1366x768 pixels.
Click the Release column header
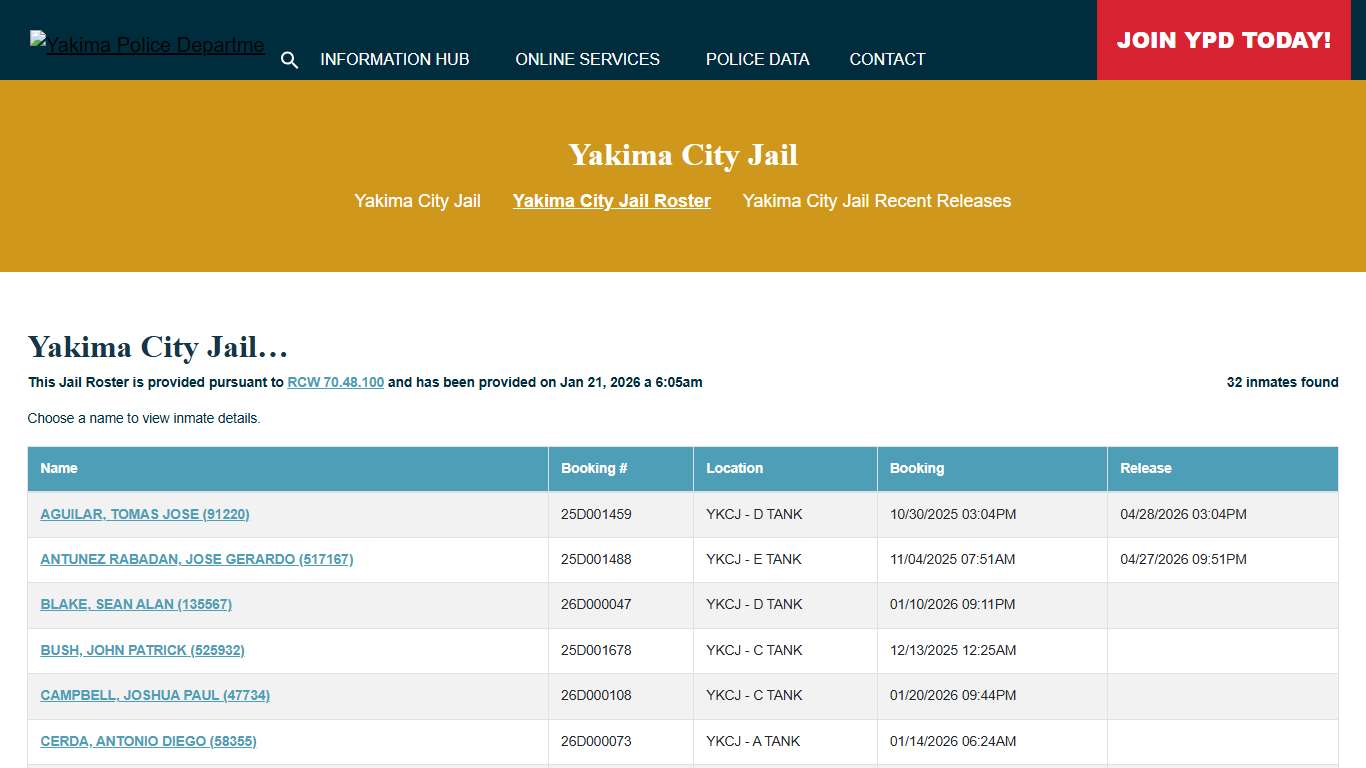pos(1146,468)
